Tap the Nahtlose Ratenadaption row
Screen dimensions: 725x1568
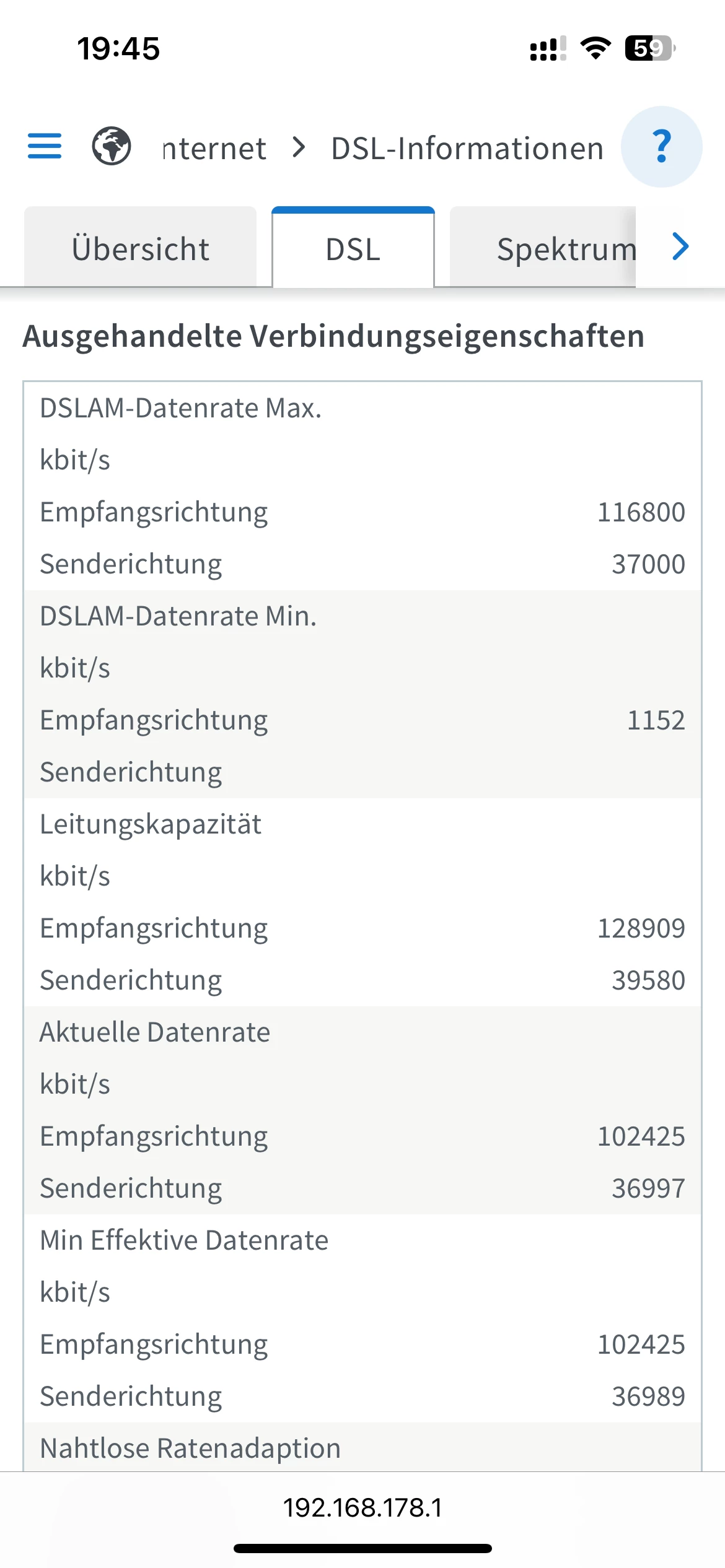tap(190, 1448)
